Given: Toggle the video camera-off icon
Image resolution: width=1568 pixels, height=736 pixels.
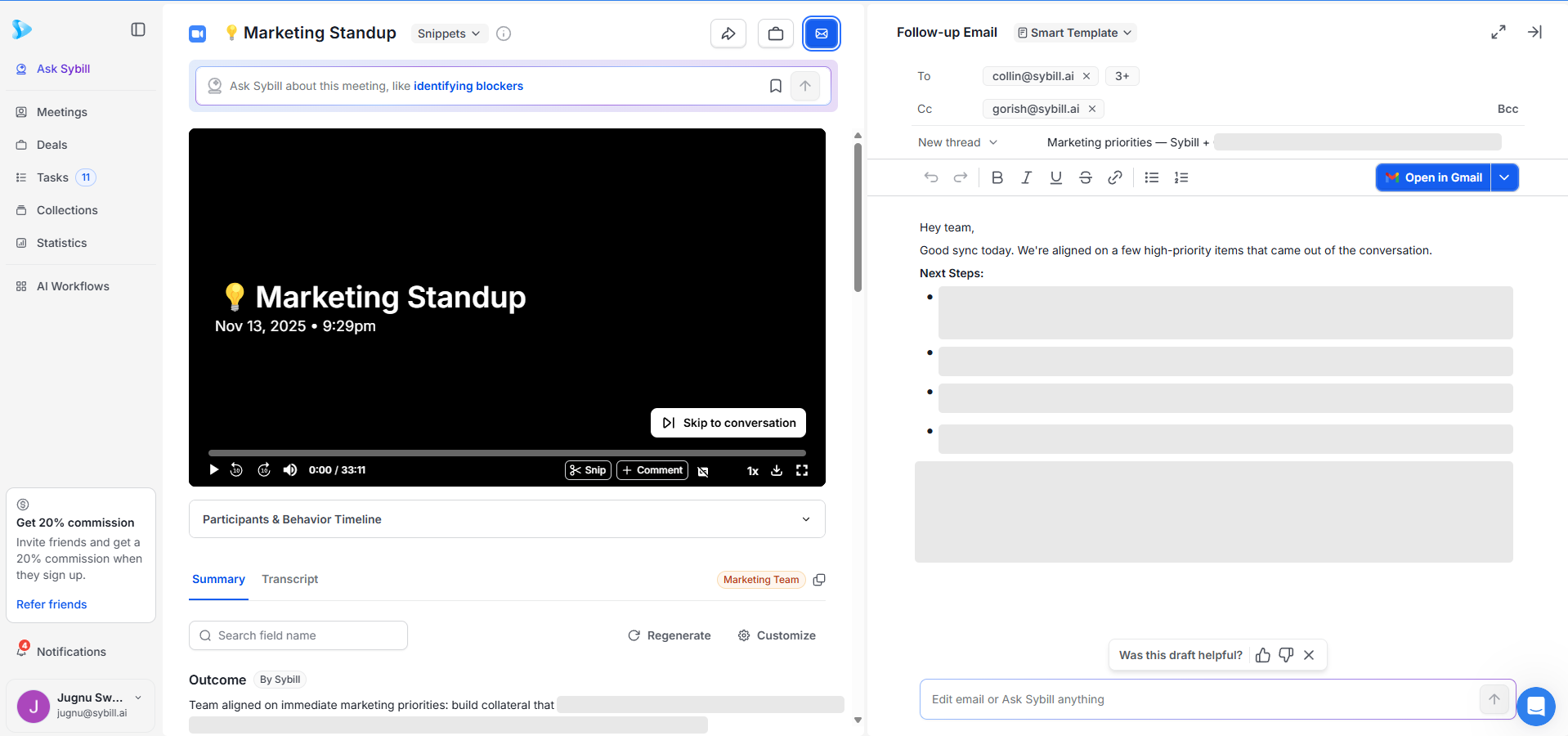Looking at the screenshot, I should 703,471.
